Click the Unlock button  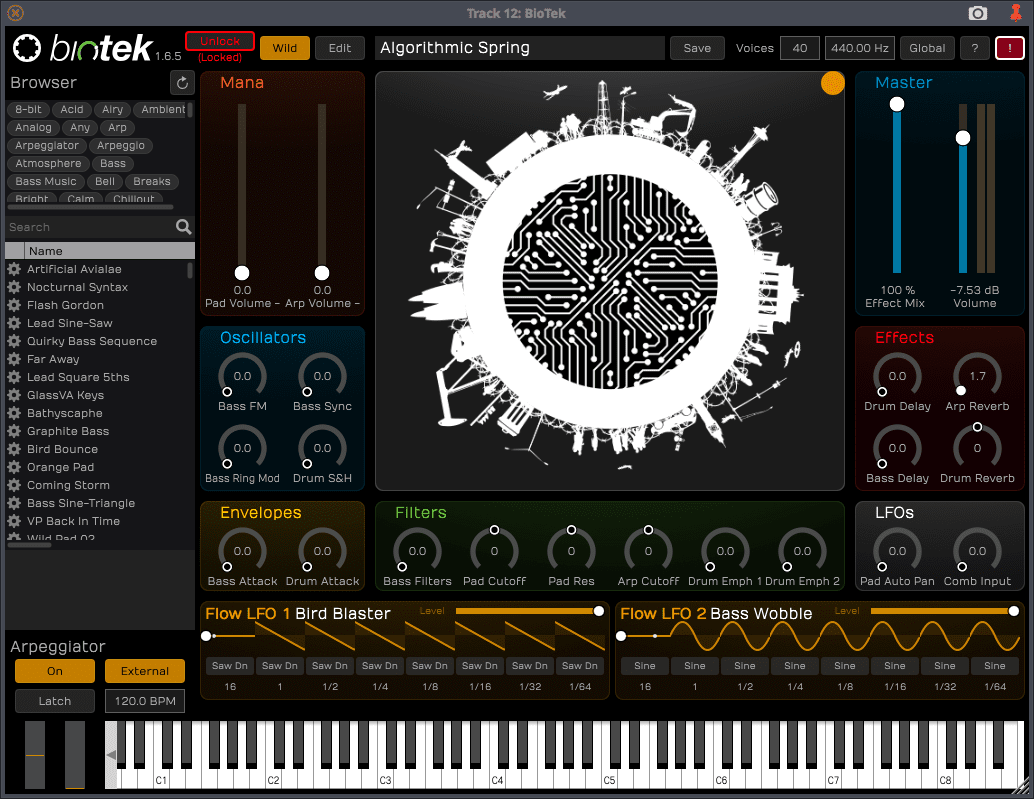pyautogui.click(x=220, y=41)
